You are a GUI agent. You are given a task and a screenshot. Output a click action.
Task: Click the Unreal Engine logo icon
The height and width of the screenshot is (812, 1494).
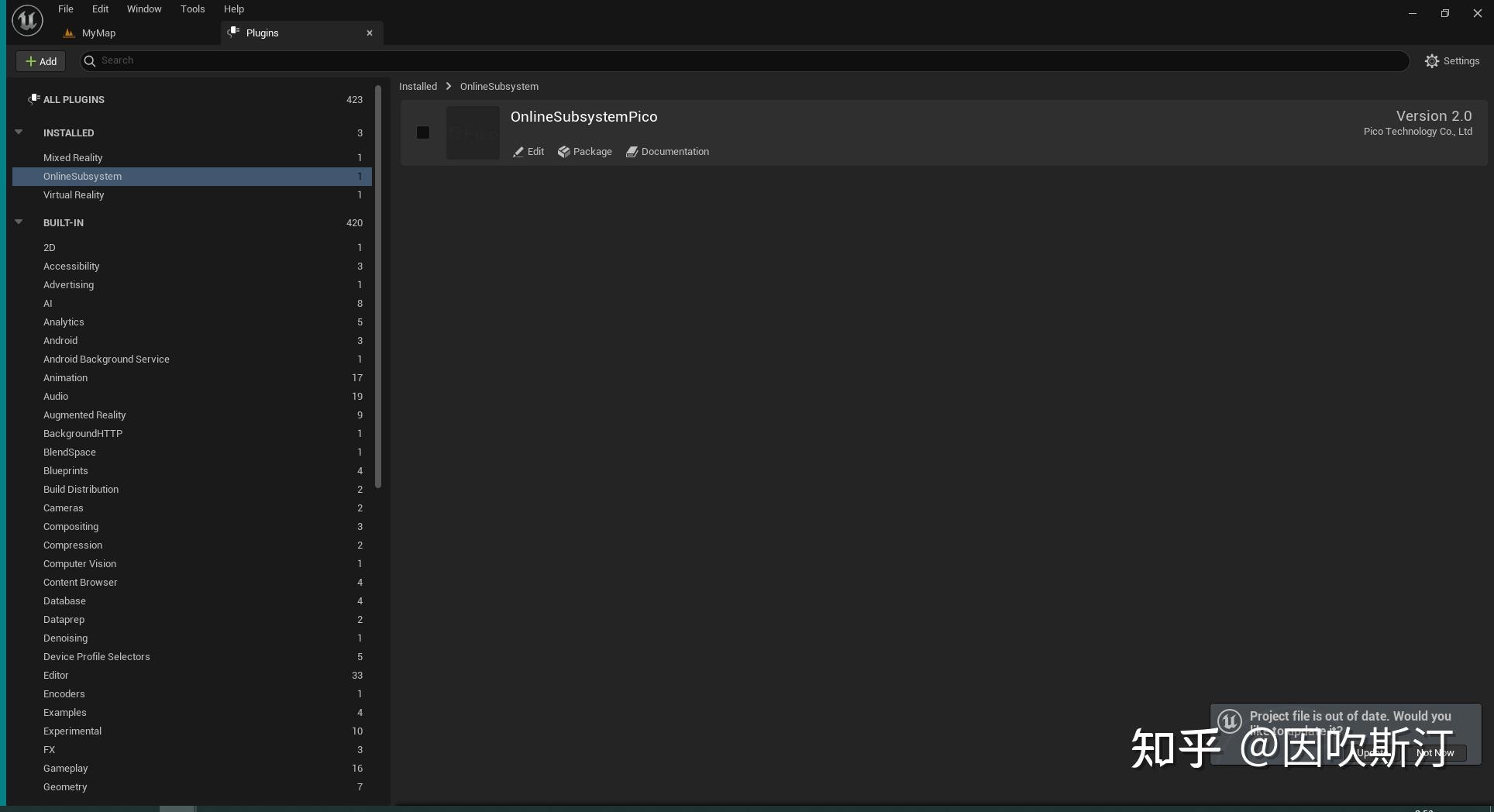coord(26,20)
